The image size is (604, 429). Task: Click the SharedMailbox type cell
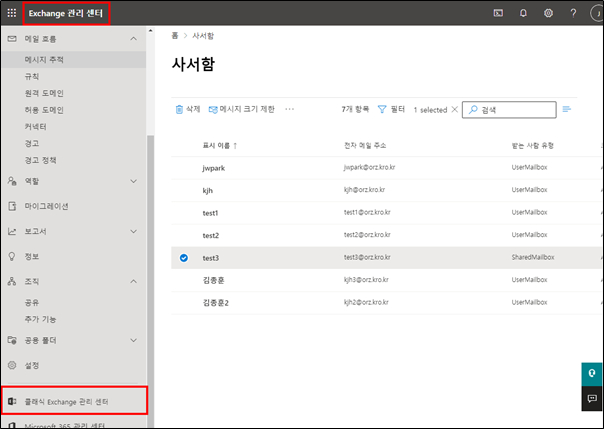click(x=533, y=257)
